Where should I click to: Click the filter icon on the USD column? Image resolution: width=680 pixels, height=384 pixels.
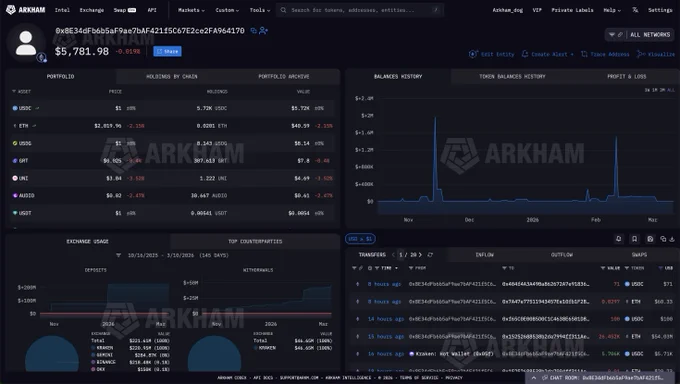[661, 268]
